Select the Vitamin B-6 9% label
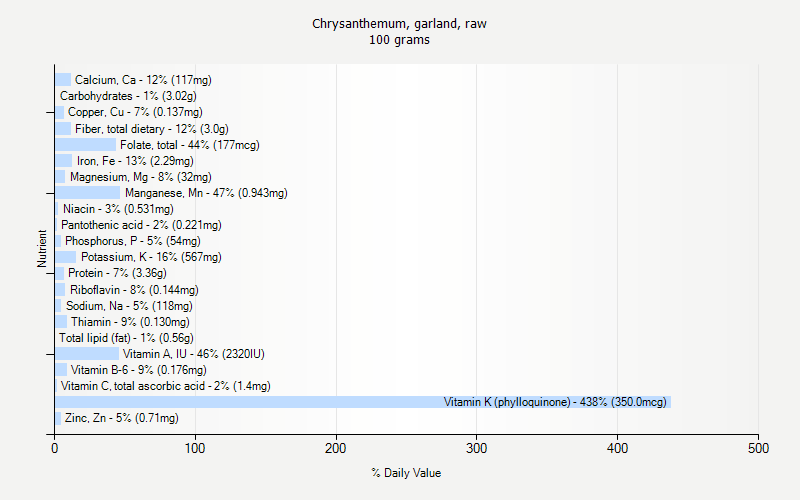 139,370
